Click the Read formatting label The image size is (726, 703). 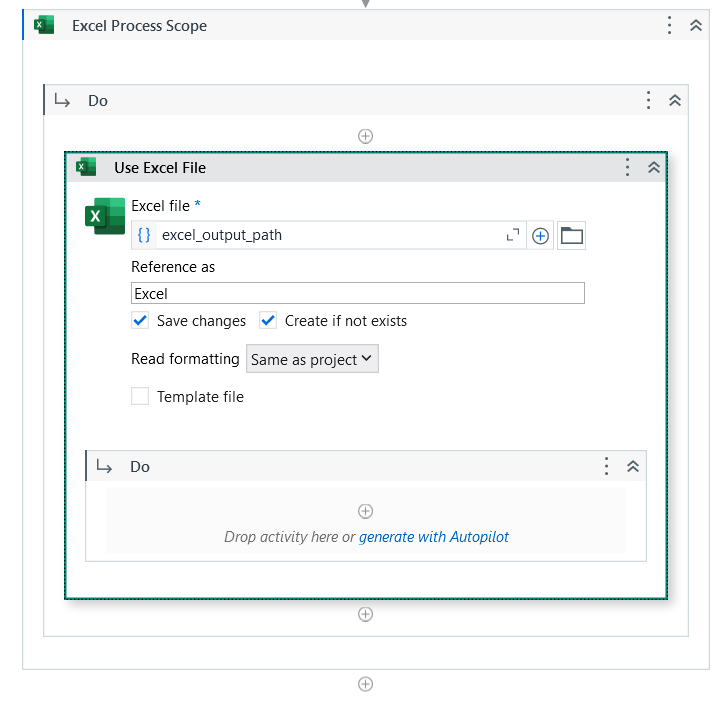pyautogui.click(x=185, y=359)
